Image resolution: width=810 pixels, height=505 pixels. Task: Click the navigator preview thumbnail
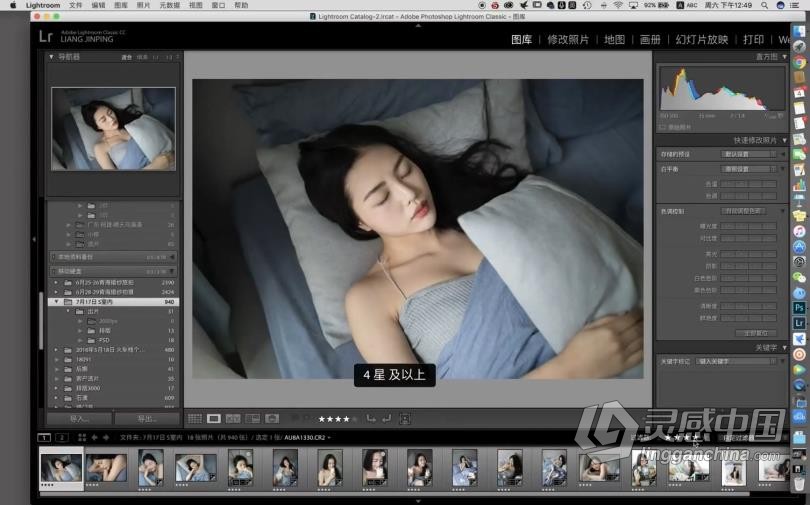point(113,129)
